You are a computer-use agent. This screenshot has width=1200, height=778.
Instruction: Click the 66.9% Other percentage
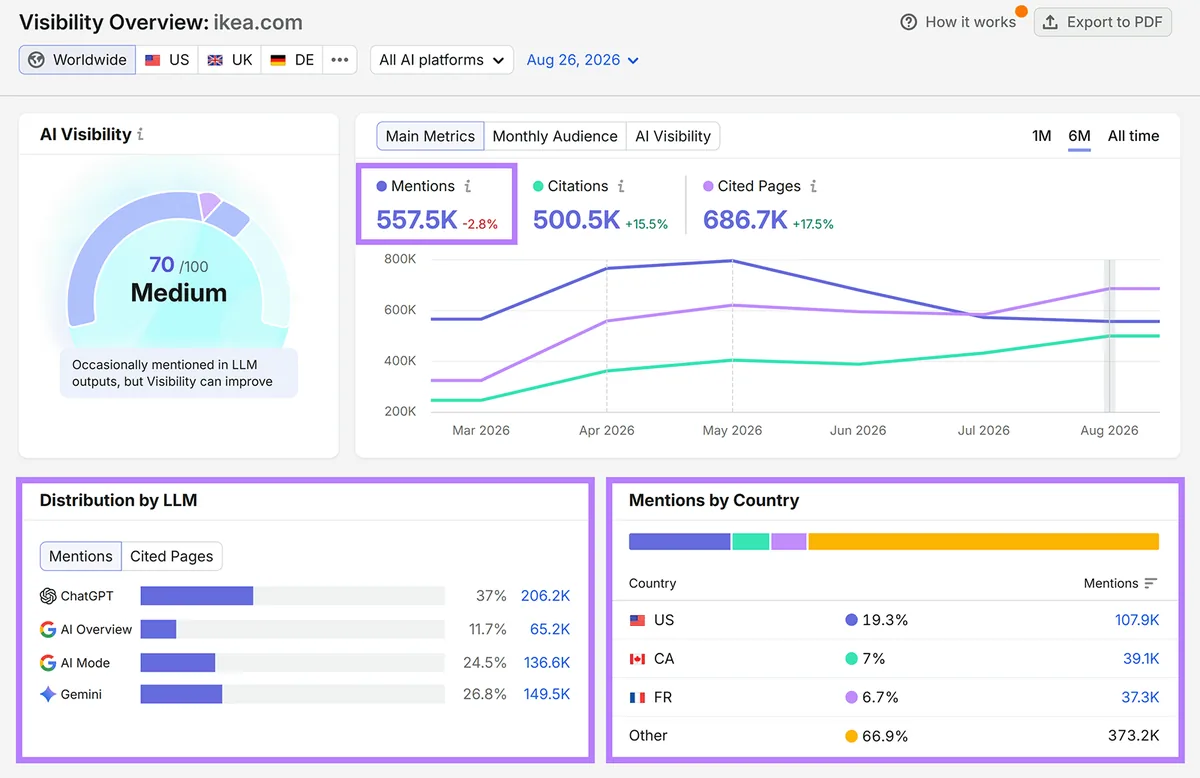coord(886,736)
